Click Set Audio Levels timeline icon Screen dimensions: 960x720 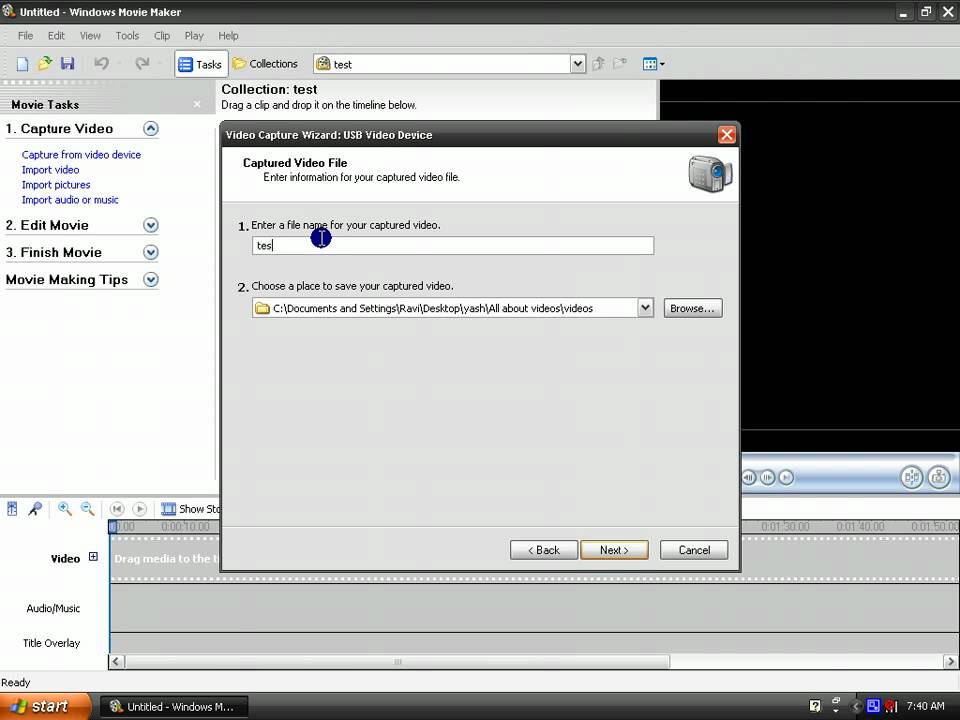click(x=12, y=509)
